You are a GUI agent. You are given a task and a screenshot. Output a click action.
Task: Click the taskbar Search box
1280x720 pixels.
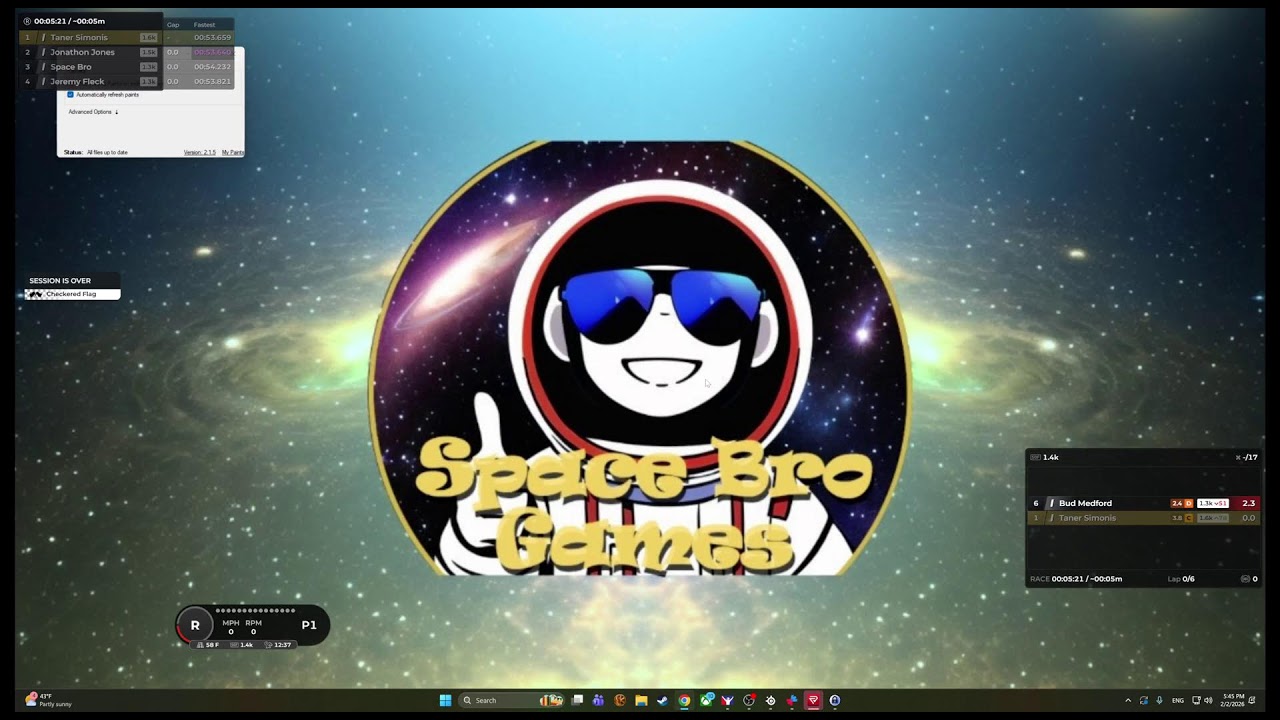[x=512, y=700]
